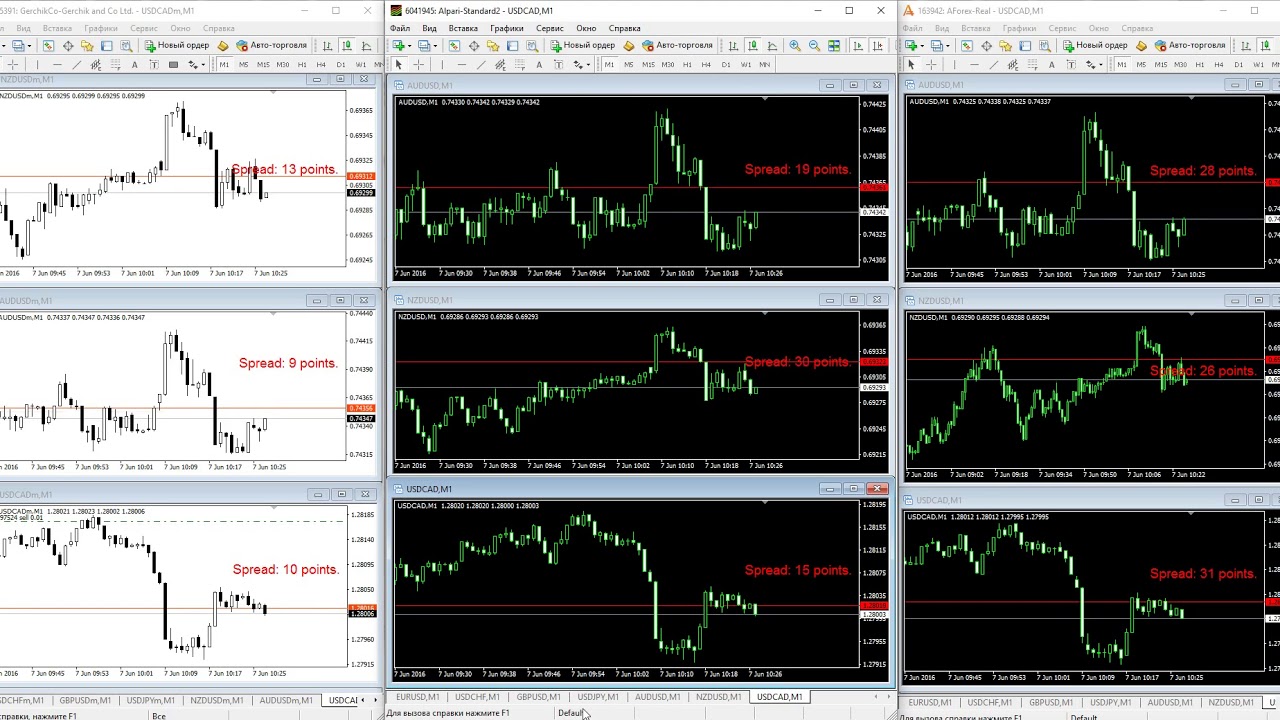Viewport: 1280px width, 720px height.
Task: Click USDCAD,M1 chart area in Alpari window
Action: coord(626,585)
